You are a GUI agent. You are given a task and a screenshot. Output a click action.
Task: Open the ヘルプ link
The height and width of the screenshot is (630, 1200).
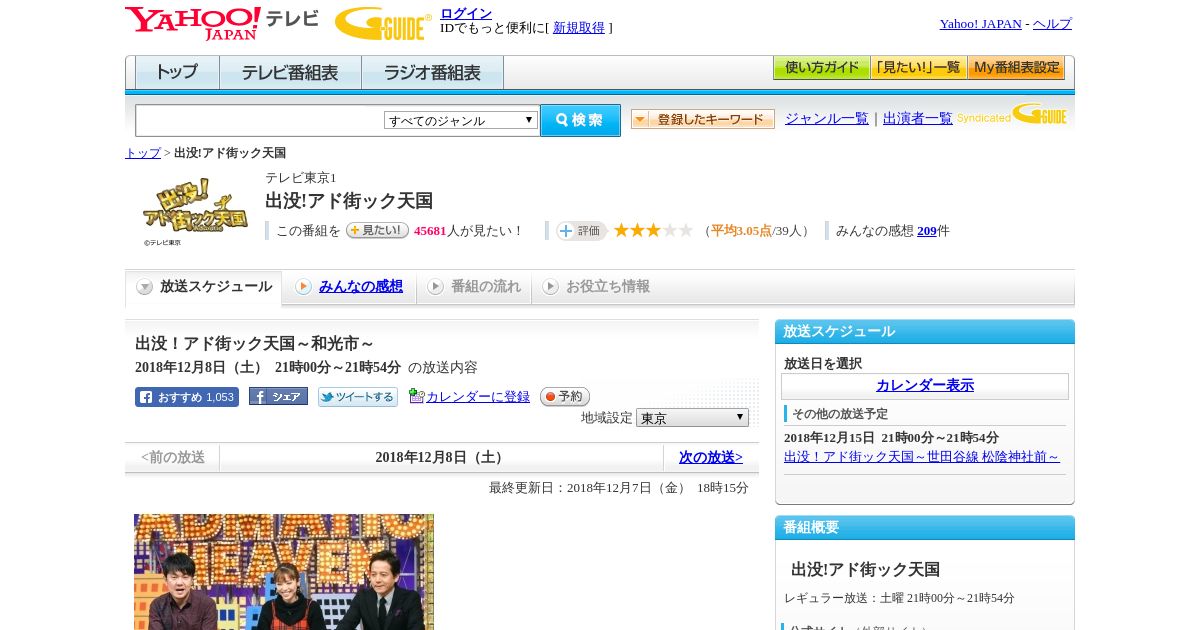coord(1052,24)
